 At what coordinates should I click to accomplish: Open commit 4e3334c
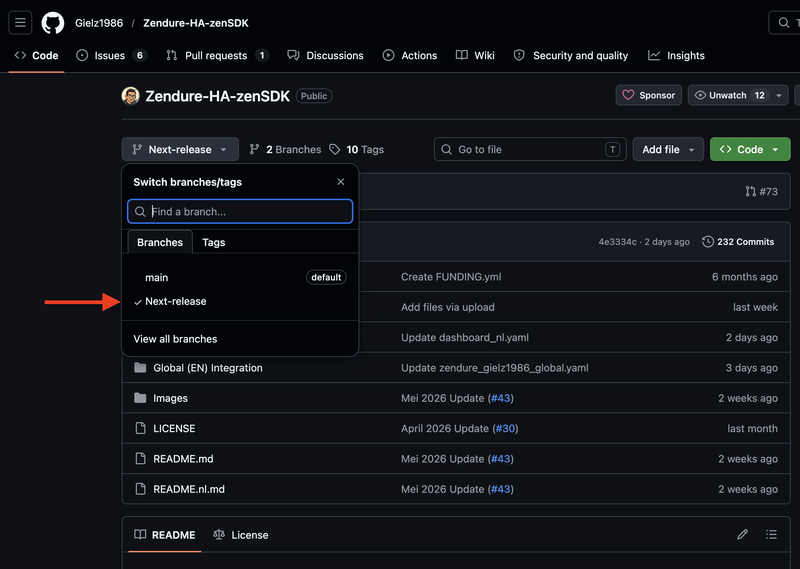pos(617,242)
